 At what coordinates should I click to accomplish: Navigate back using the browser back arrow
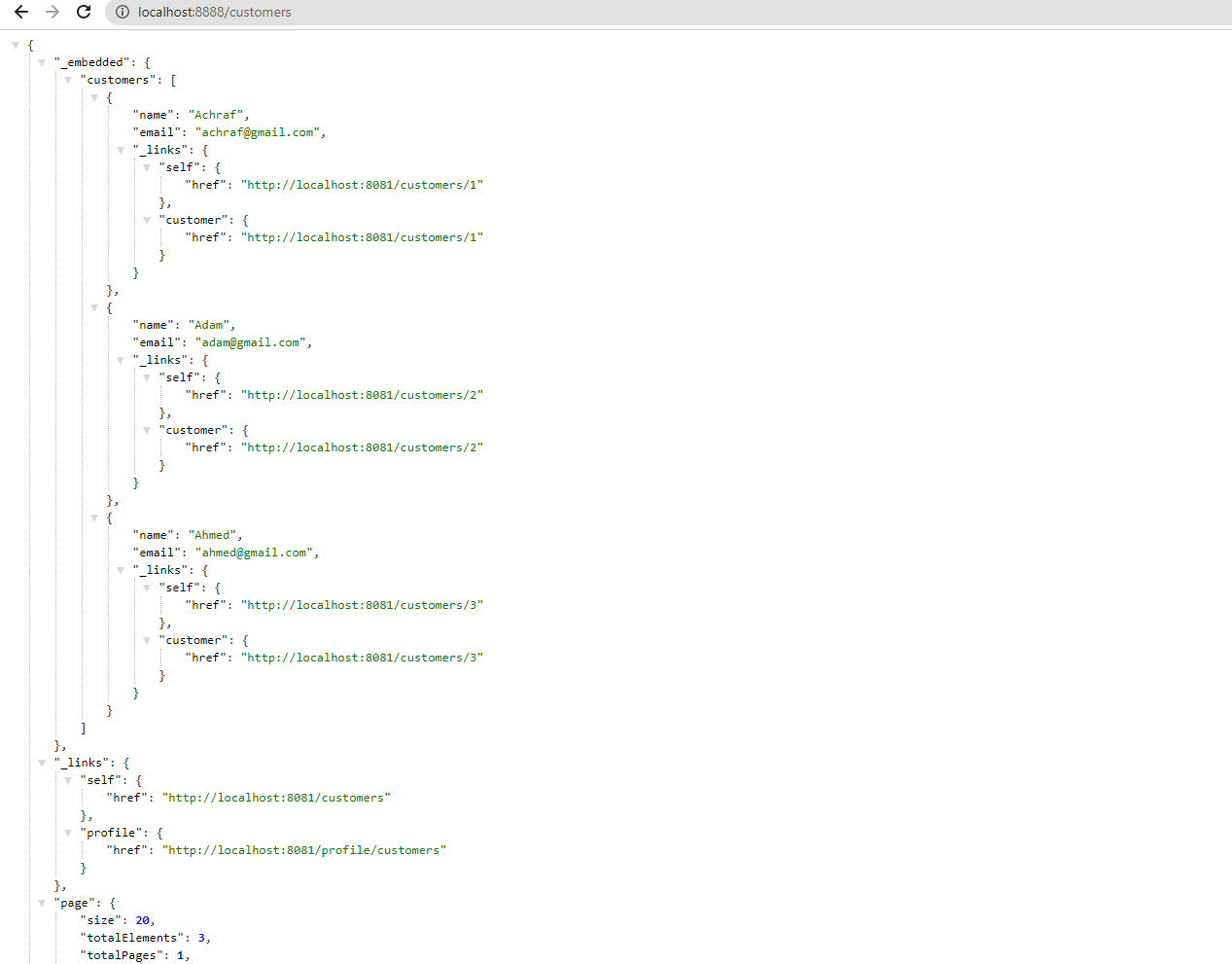point(21,12)
